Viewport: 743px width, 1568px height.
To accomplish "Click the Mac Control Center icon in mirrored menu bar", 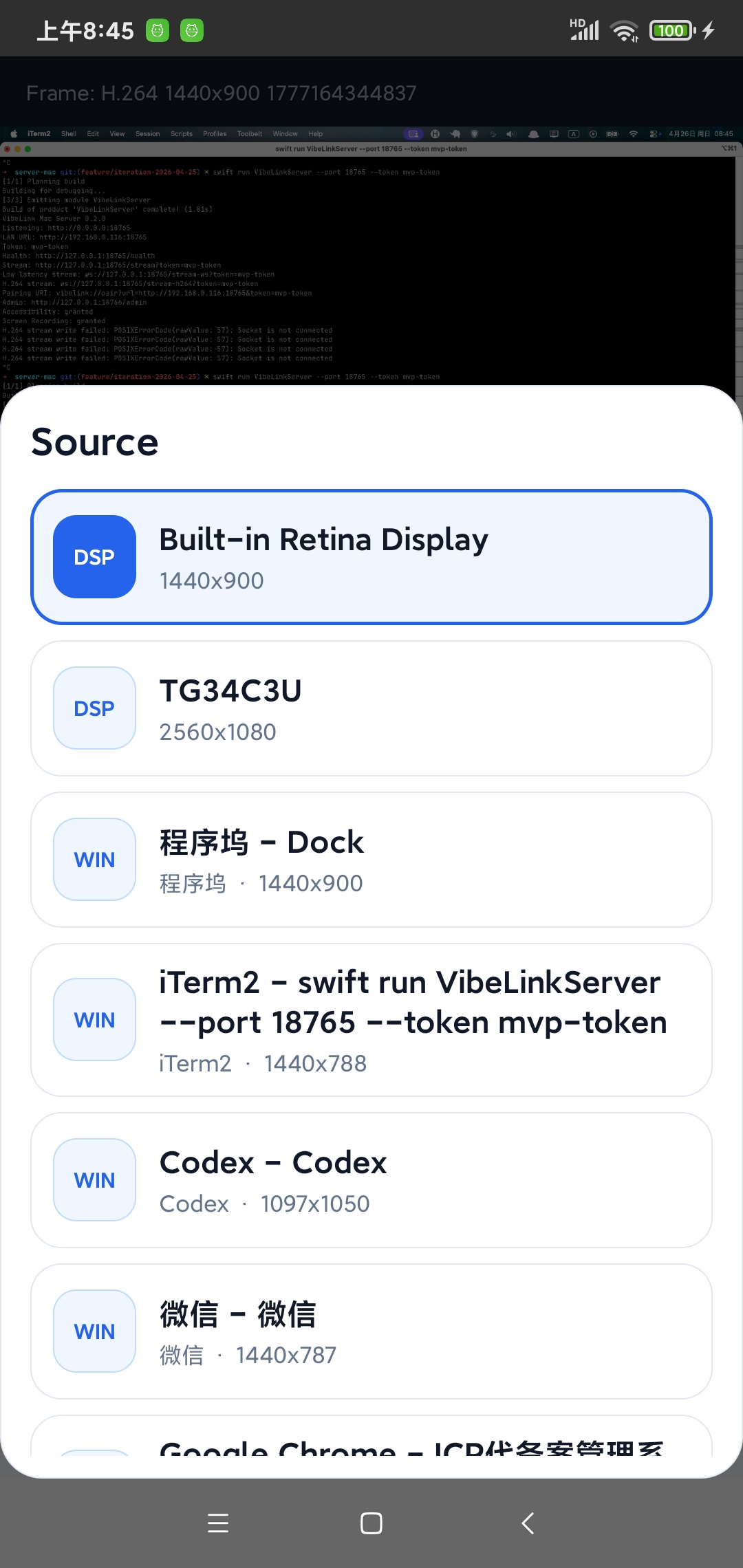I will (654, 134).
